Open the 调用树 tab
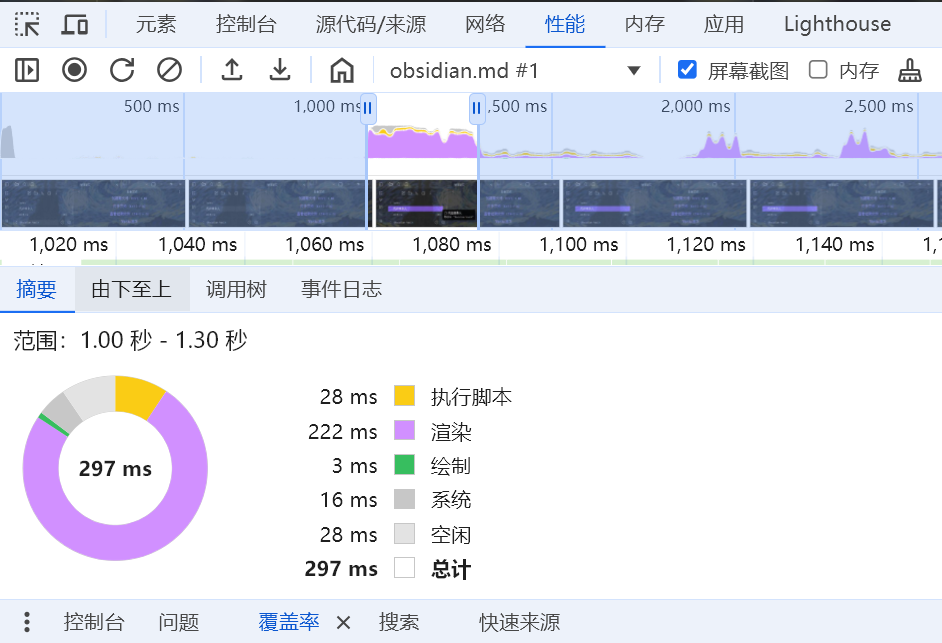The width and height of the screenshot is (942, 643). (236, 290)
